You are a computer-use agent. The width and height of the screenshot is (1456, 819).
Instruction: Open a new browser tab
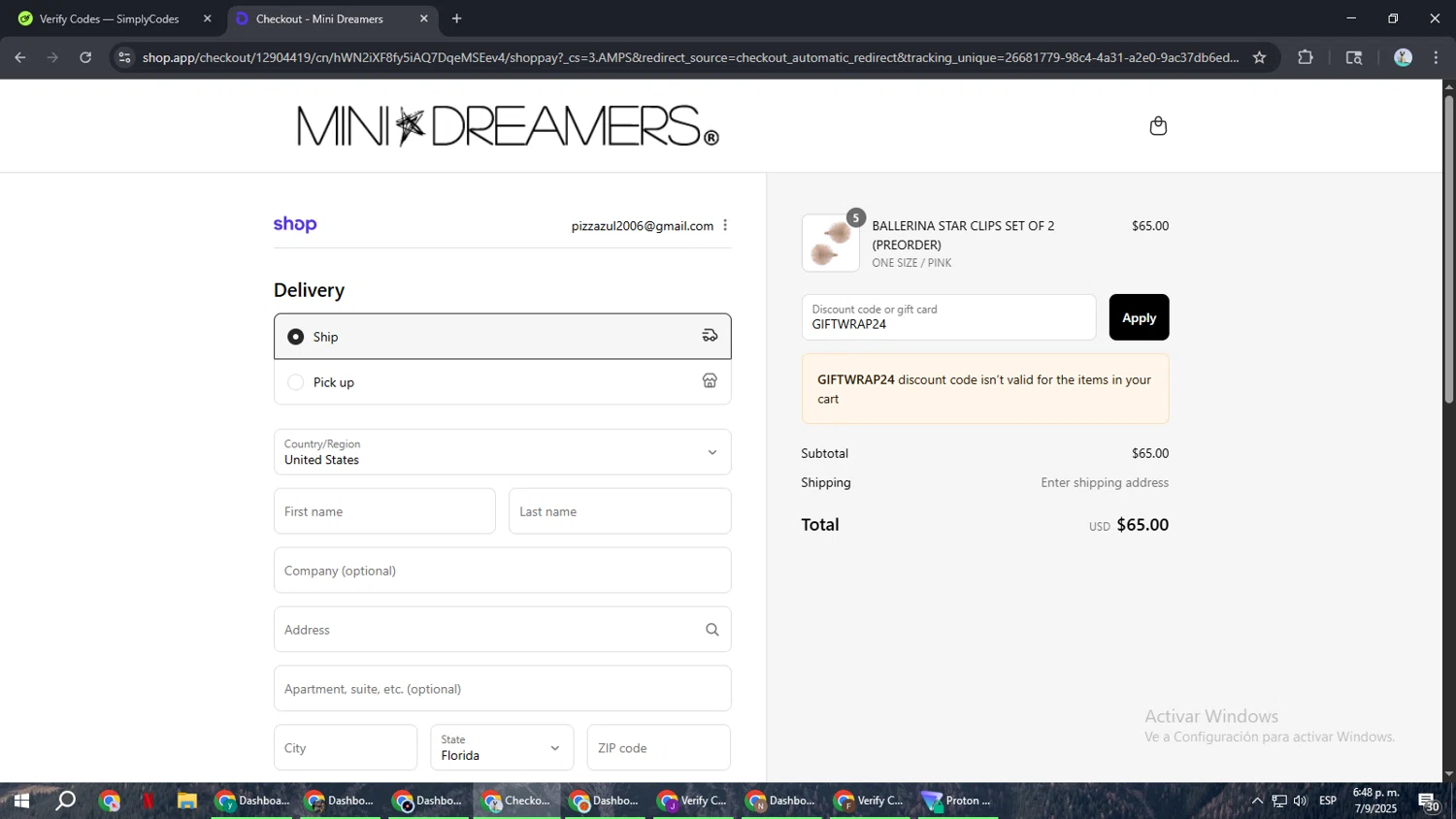coord(456,18)
